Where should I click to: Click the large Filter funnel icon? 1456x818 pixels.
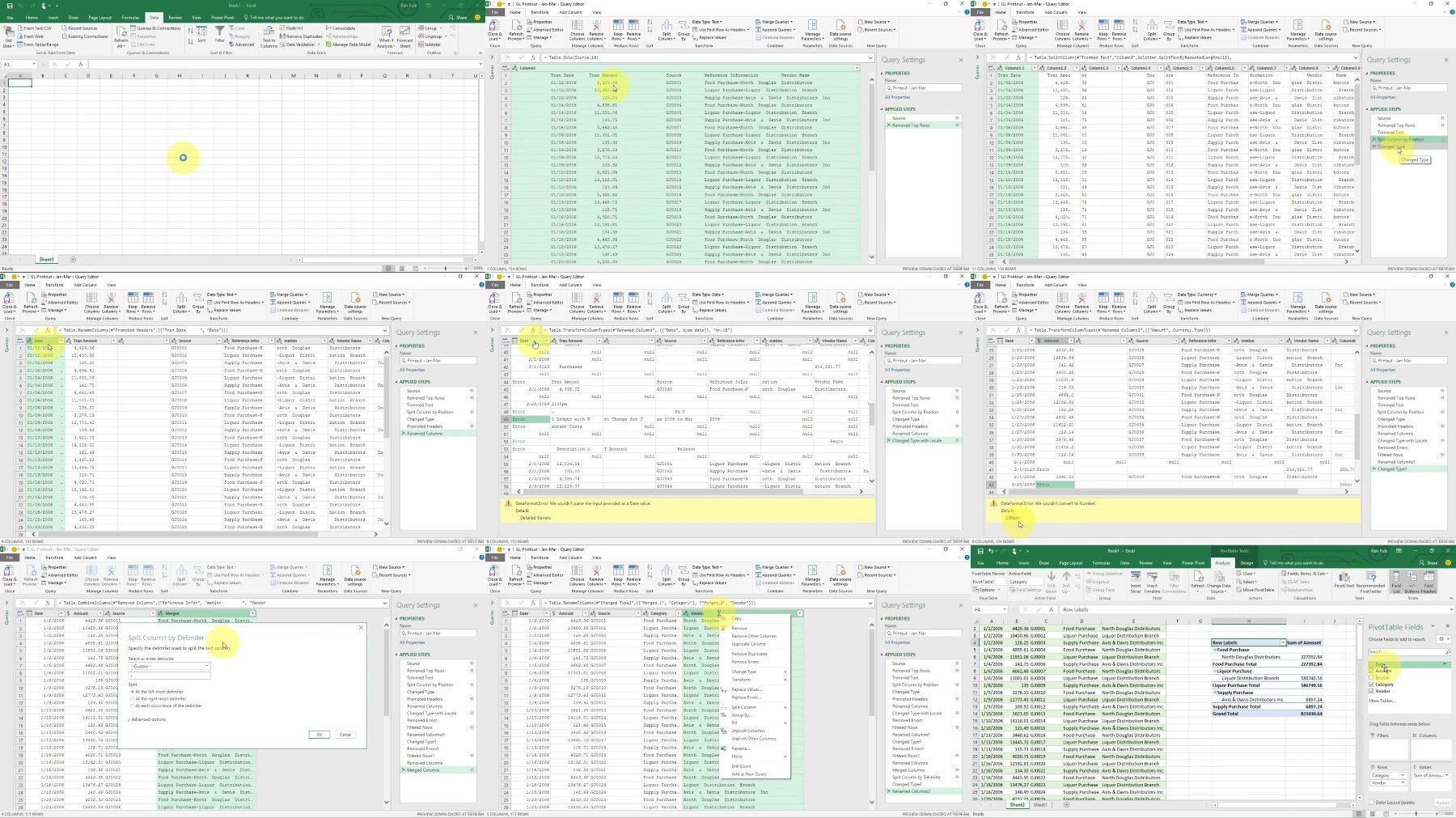coord(219,32)
